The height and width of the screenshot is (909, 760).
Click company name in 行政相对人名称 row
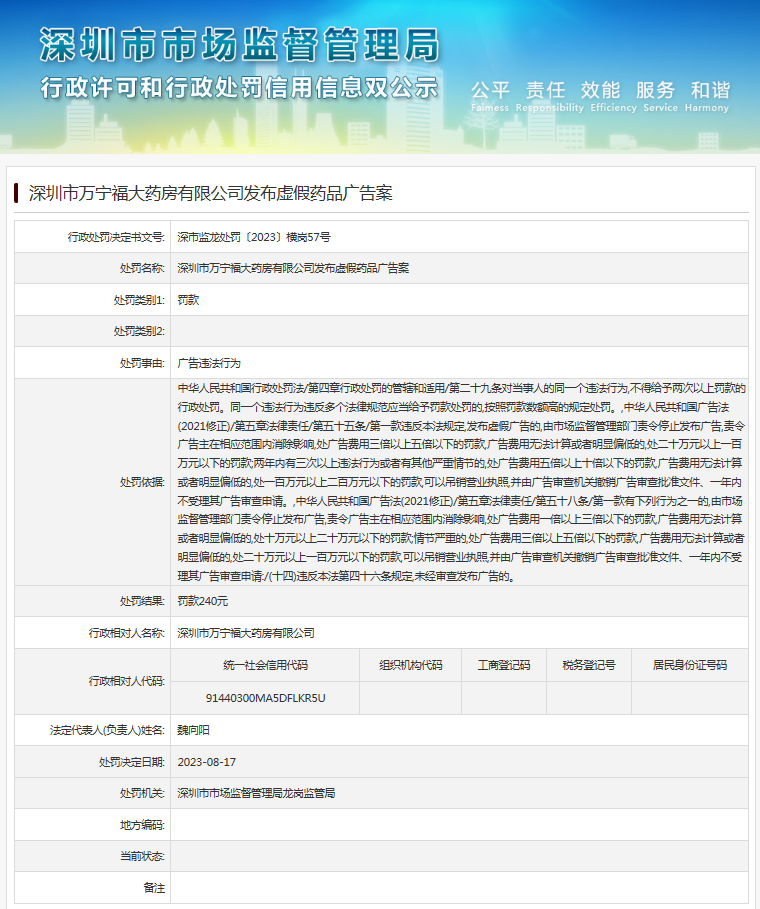point(246,633)
